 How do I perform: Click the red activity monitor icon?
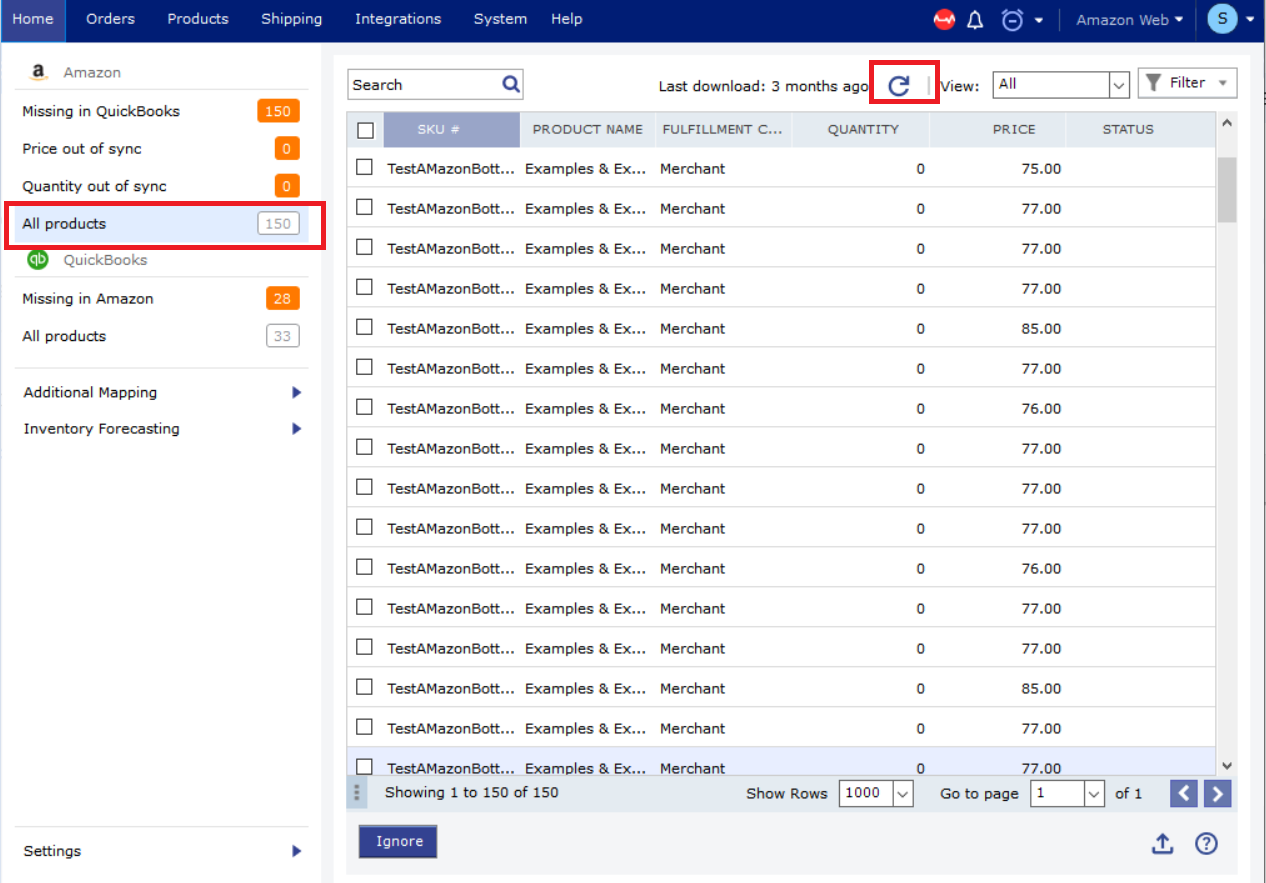(944, 20)
